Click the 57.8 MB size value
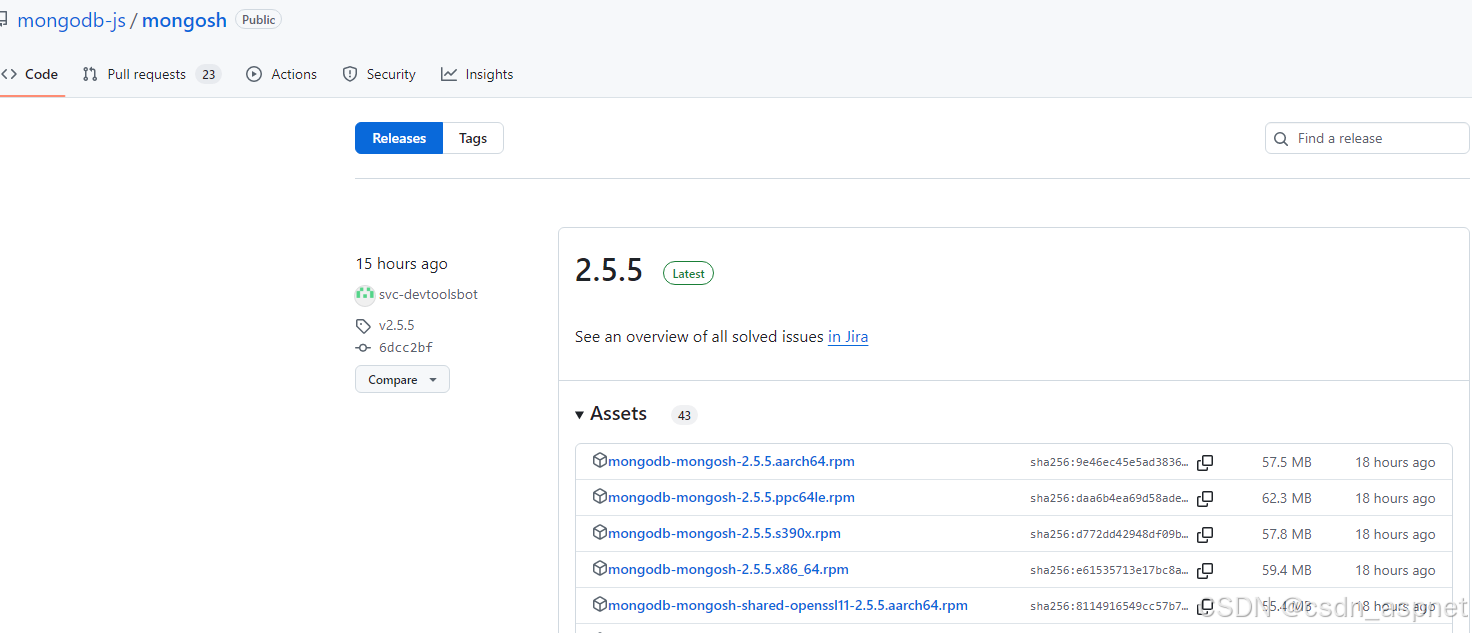This screenshot has height=633, width=1472. (1287, 534)
